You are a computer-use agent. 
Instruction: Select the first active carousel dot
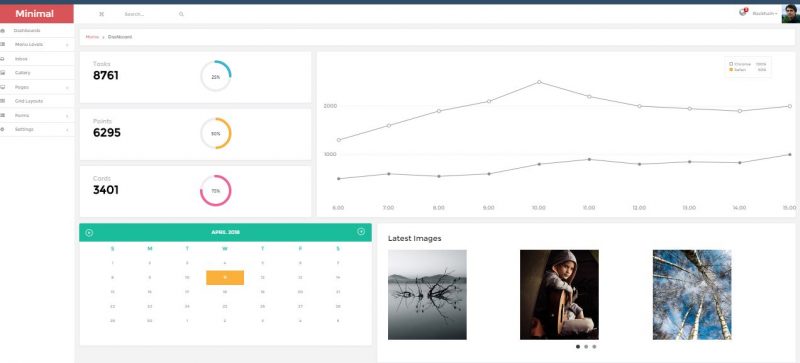pyautogui.click(x=578, y=347)
